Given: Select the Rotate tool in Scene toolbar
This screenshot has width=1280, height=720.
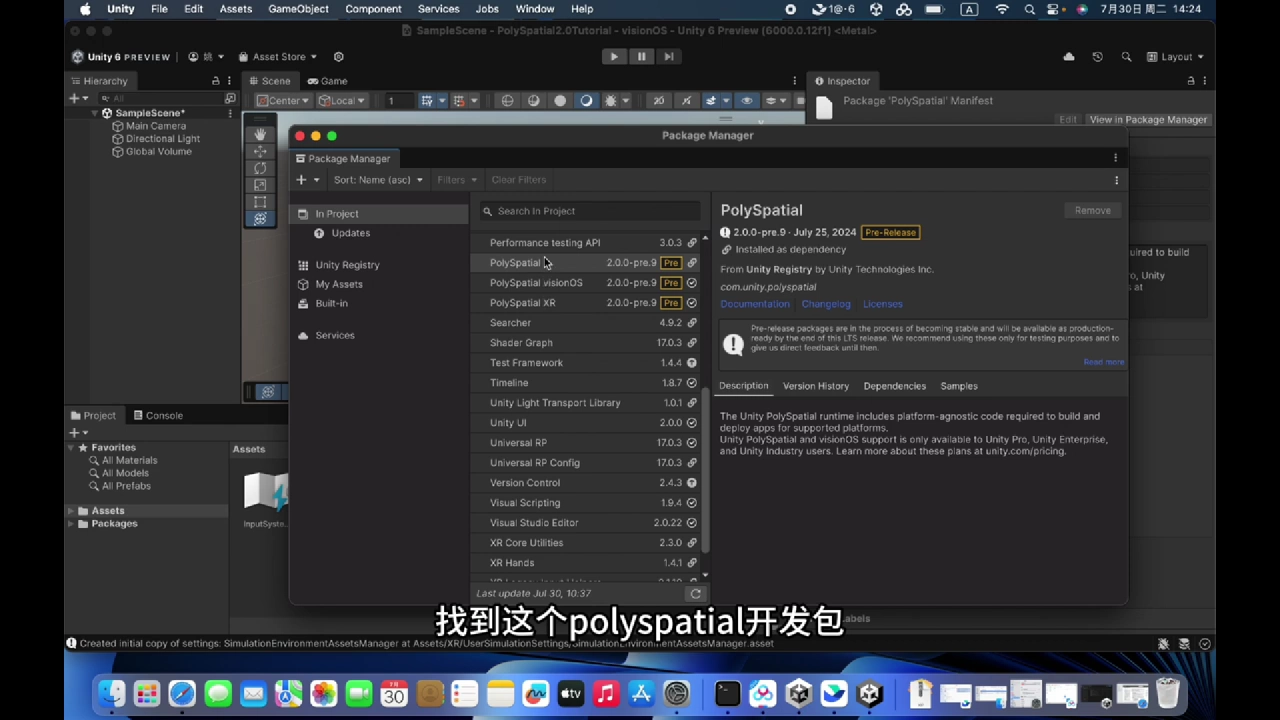Looking at the screenshot, I should click(260, 168).
